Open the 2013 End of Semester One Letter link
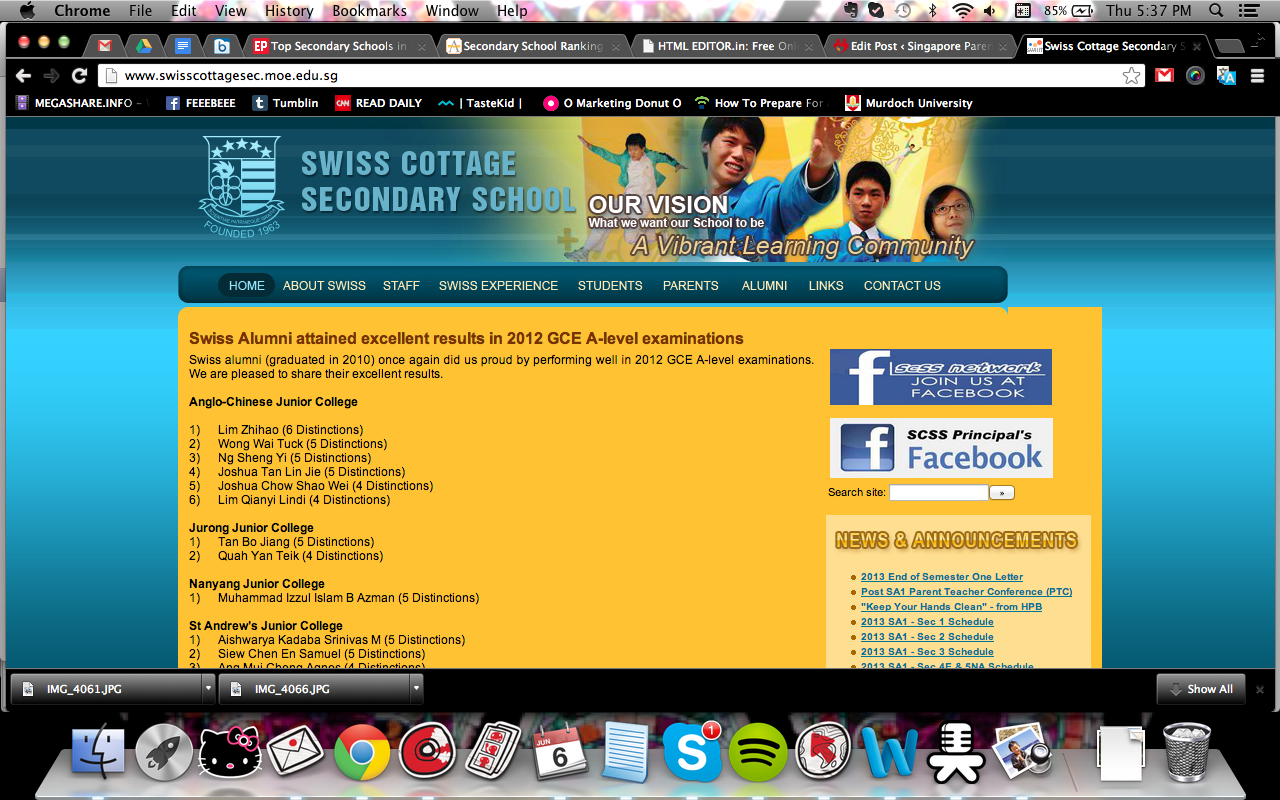The height and width of the screenshot is (800, 1280). pyautogui.click(x=941, y=577)
